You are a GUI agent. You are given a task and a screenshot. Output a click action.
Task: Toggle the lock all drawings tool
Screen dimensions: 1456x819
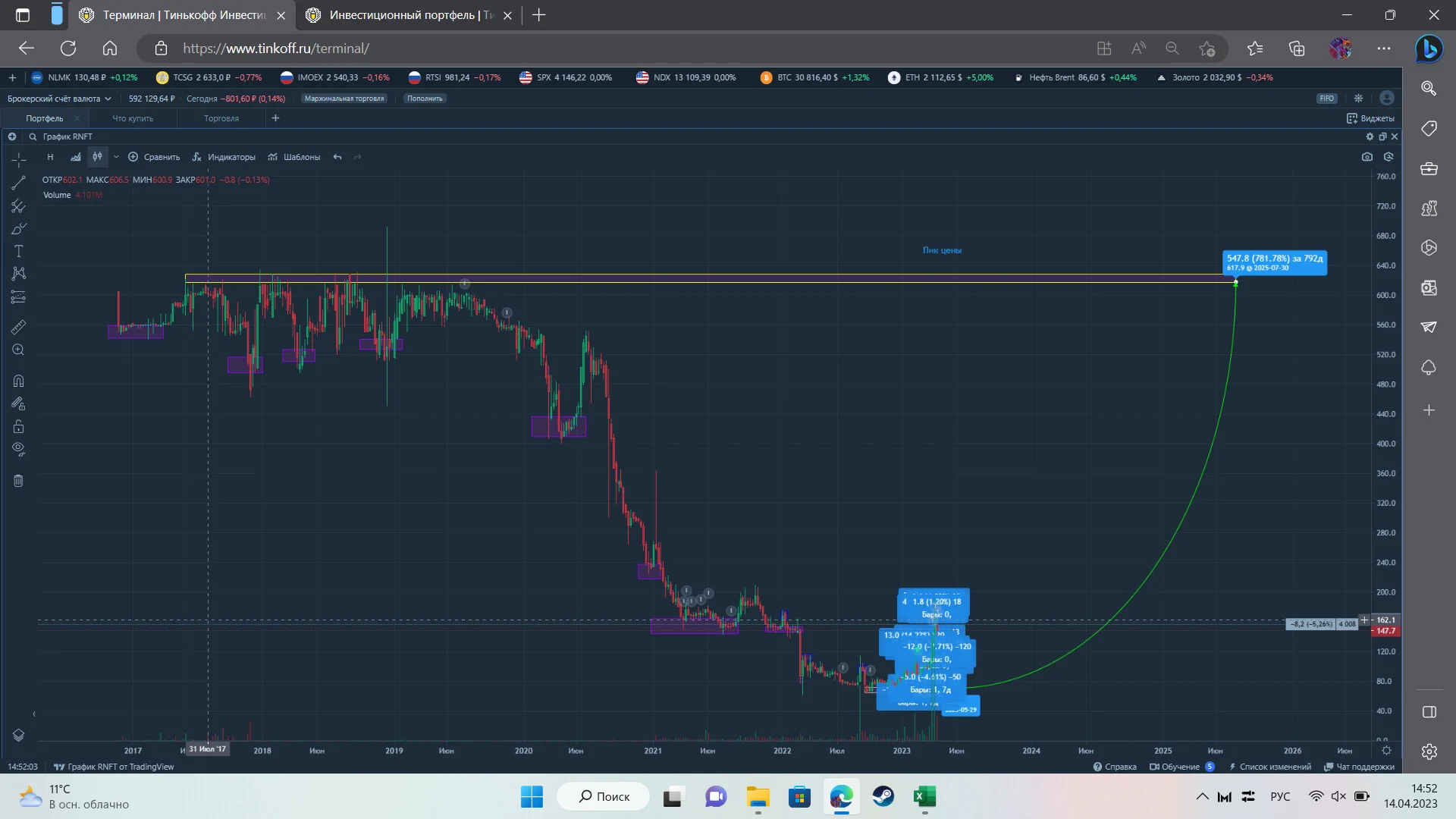[x=18, y=427]
